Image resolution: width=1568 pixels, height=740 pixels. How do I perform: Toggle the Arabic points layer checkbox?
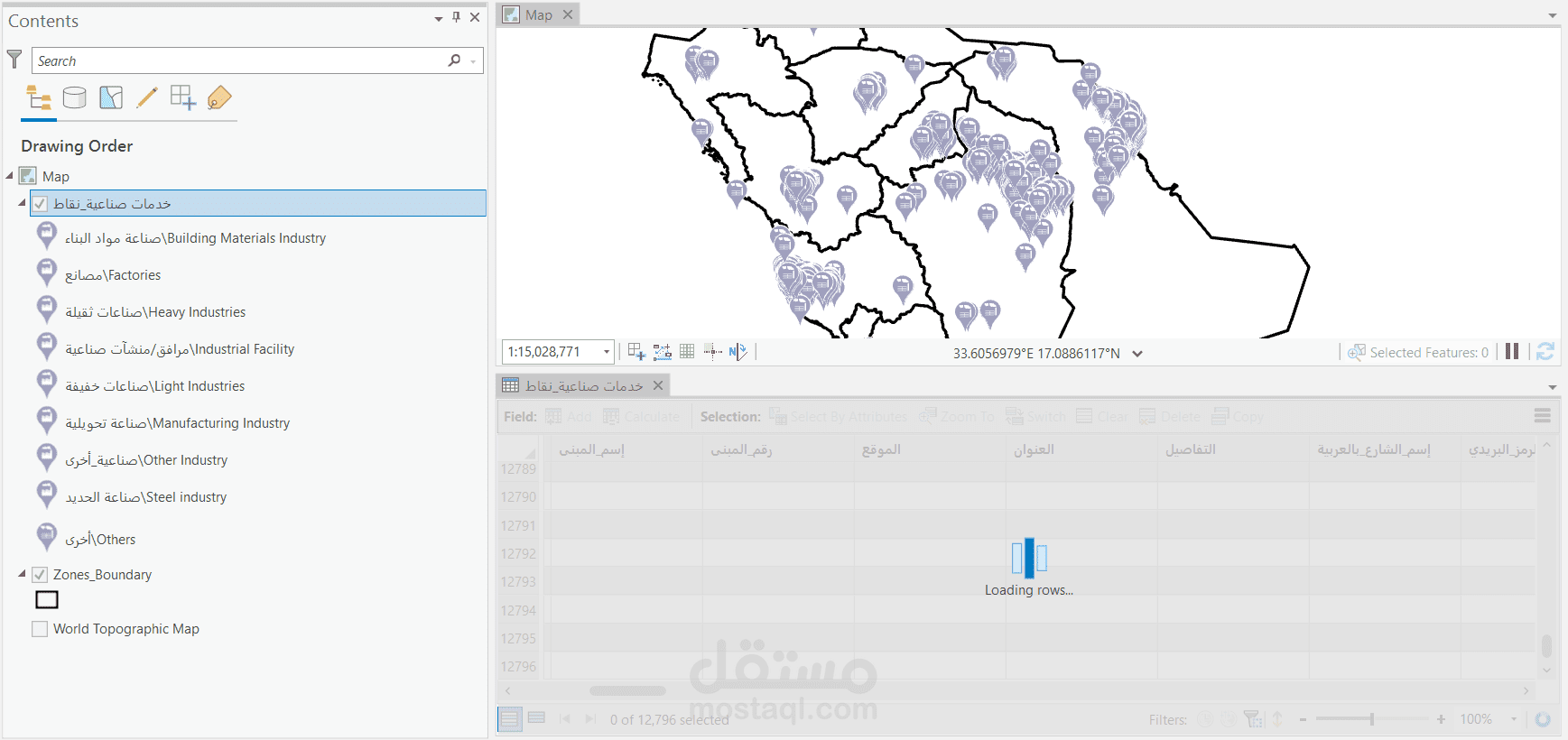click(x=40, y=204)
